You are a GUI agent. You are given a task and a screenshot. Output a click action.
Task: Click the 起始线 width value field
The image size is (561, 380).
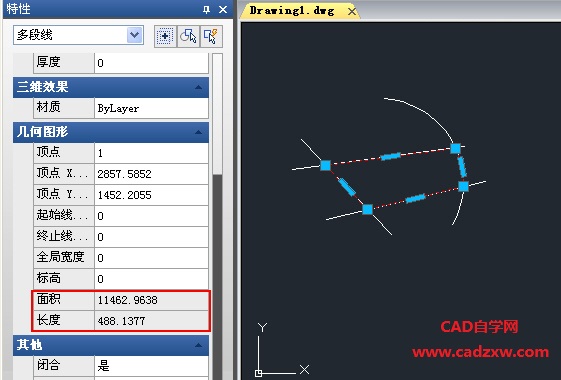(151, 216)
